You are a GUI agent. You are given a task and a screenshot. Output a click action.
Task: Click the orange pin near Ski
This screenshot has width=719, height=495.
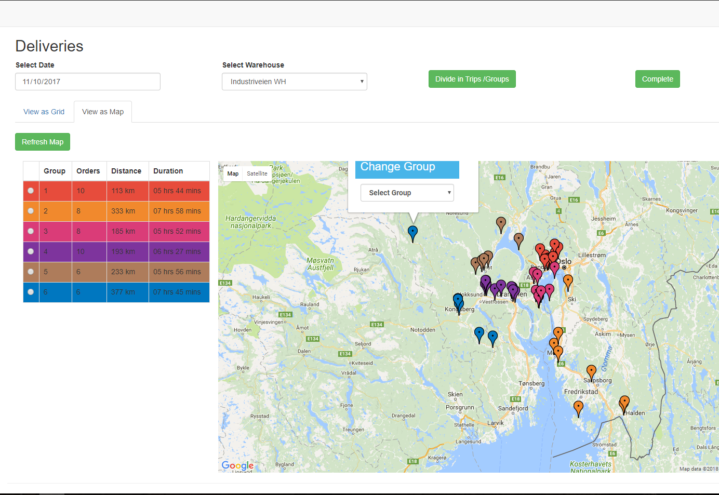(x=568, y=281)
